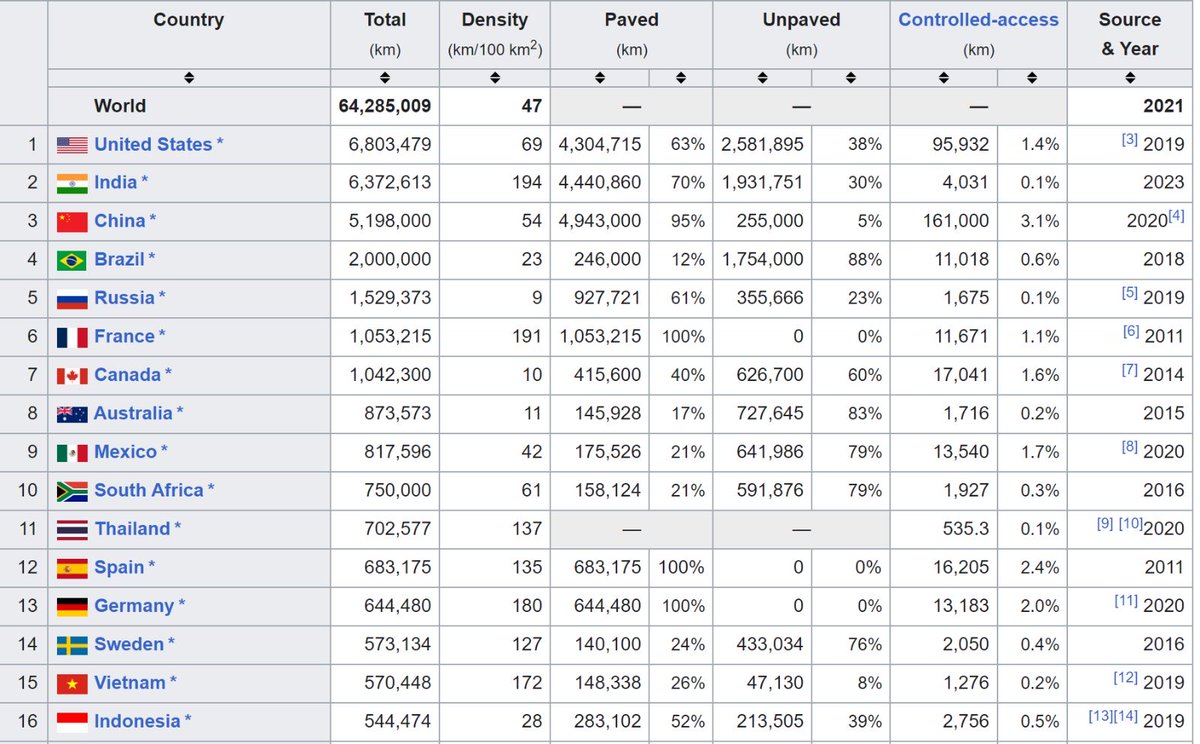The height and width of the screenshot is (744, 1200).
Task: Sort table by Density column arrows
Action: [x=494, y=78]
